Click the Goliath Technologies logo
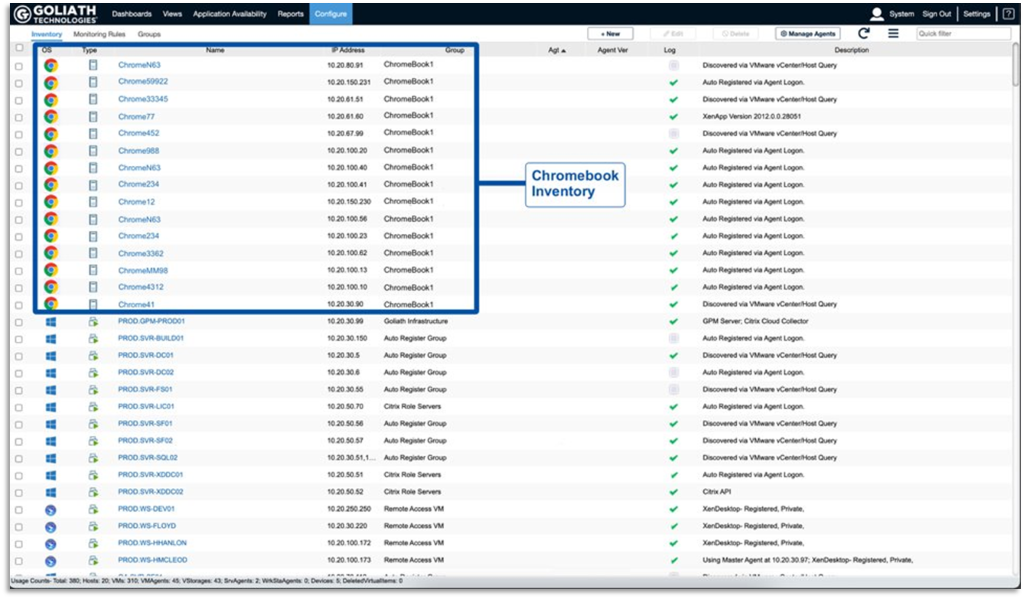Image resolution: width=1024 pixels, height=599 pixels. click(x=56, y=14)
